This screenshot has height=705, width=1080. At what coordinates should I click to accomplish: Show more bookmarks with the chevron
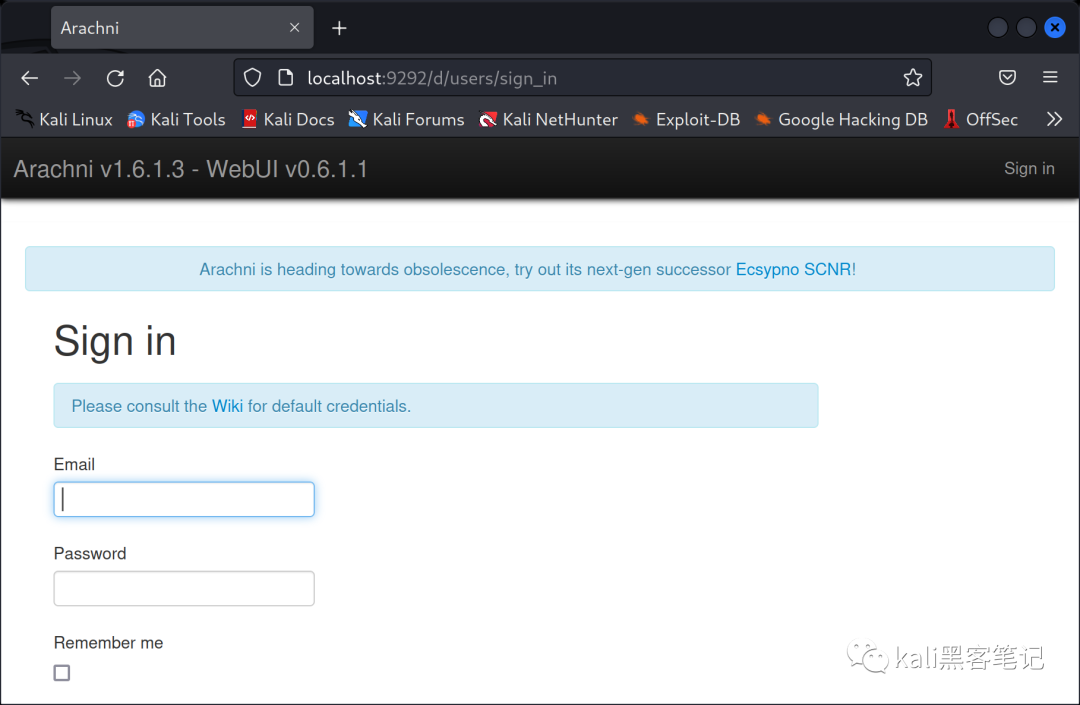point(1054,119)
